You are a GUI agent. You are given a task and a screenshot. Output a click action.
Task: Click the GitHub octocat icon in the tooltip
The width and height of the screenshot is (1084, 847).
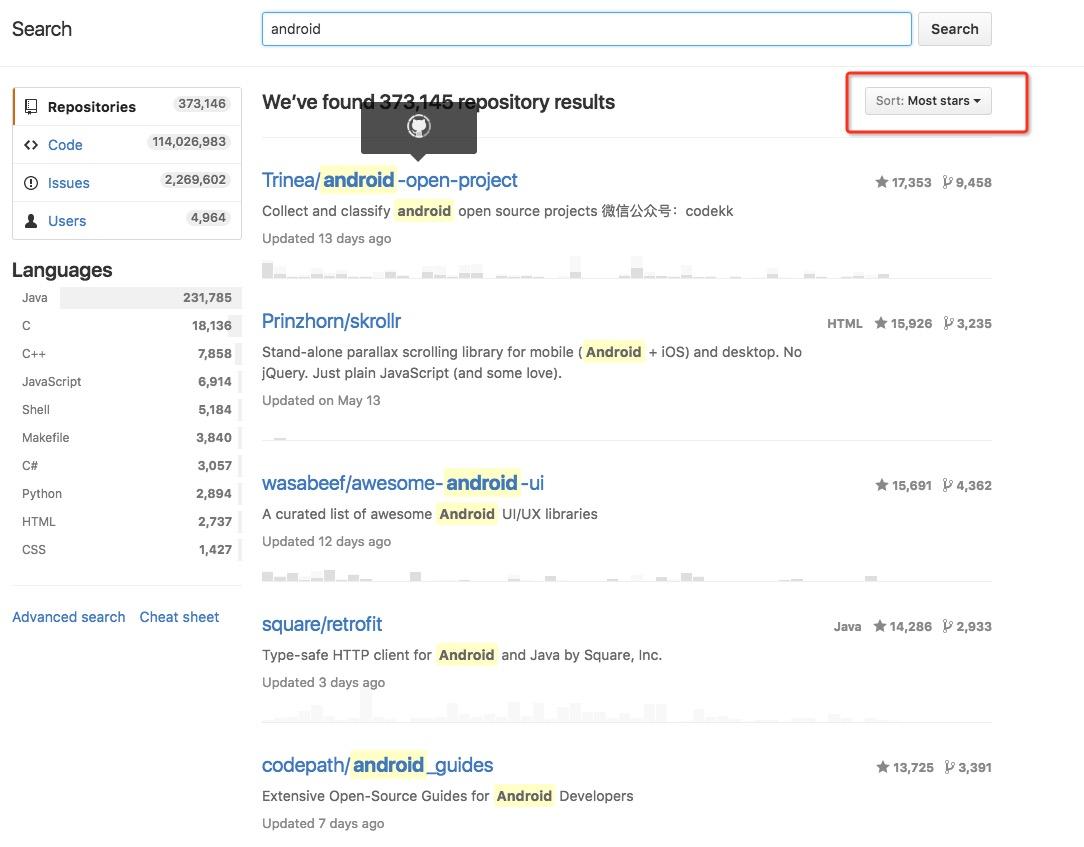418,126
